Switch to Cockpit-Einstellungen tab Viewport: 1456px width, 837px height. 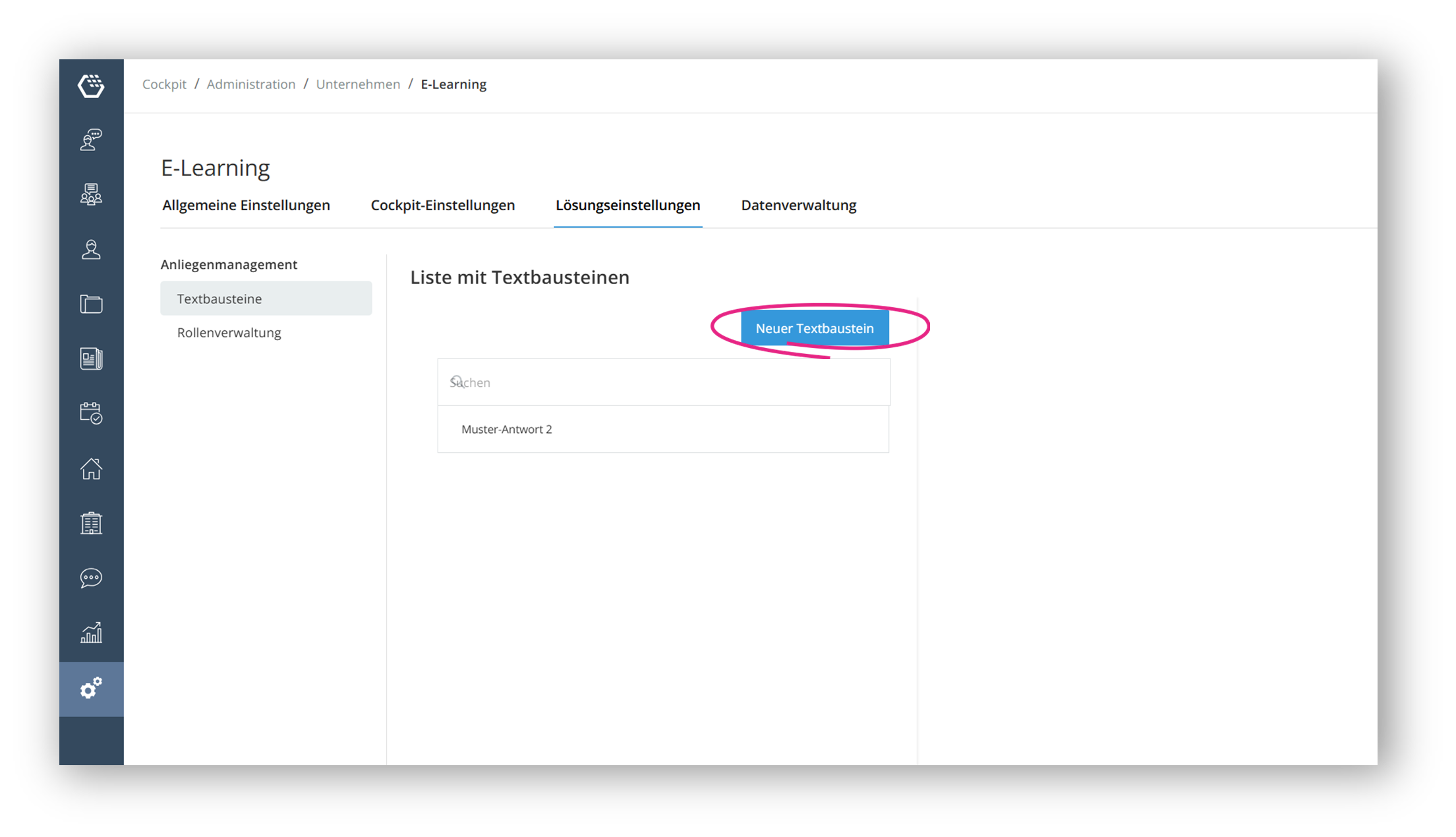442,205
